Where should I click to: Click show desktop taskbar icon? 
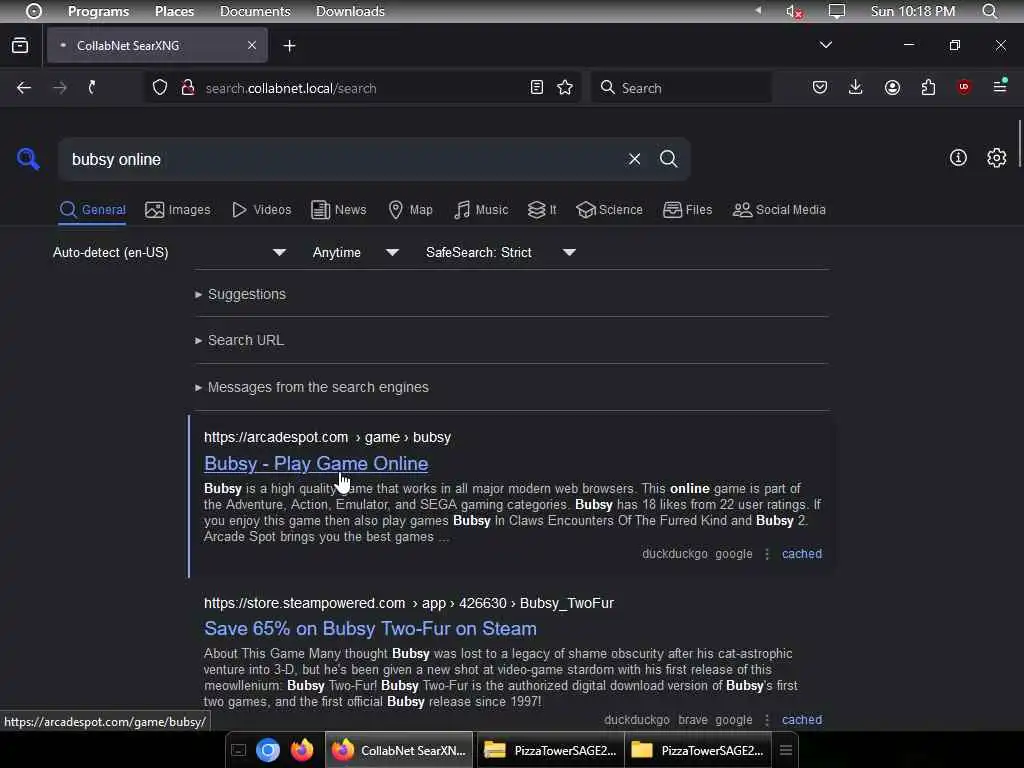coord(239,750)
